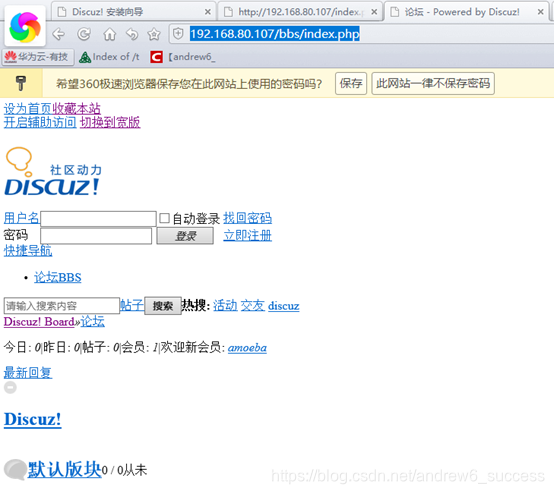Image resolution: width=554 pixels, height=494 pixels.
Task: Click the hot search 活动 link
Action: coord(225,305)
